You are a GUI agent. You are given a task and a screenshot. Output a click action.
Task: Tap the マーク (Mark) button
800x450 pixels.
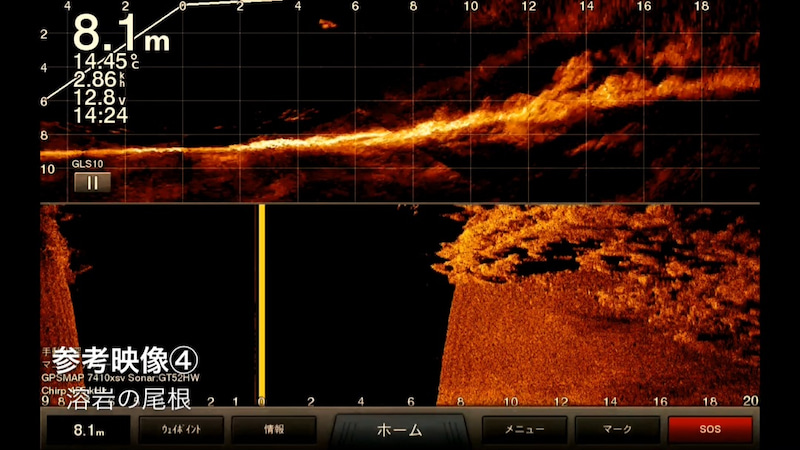(x=617, y=430)
